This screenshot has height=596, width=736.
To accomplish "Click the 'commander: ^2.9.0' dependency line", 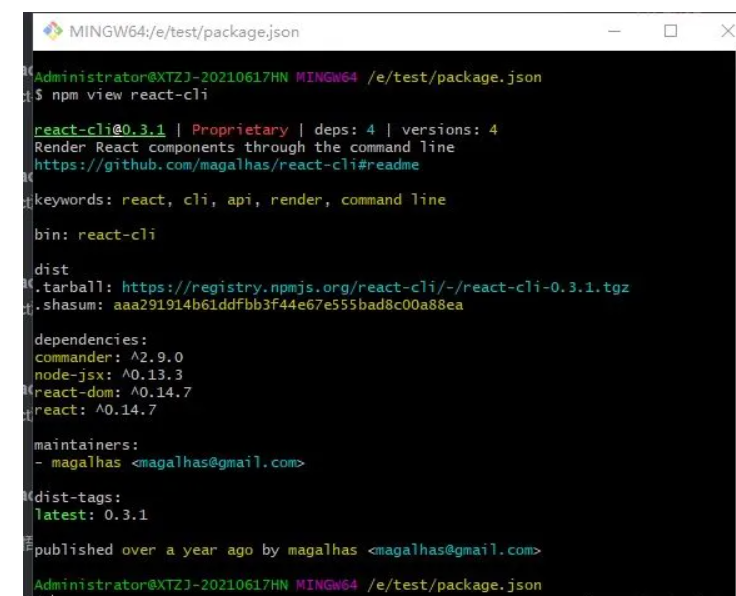I will [x=108, y=357].
